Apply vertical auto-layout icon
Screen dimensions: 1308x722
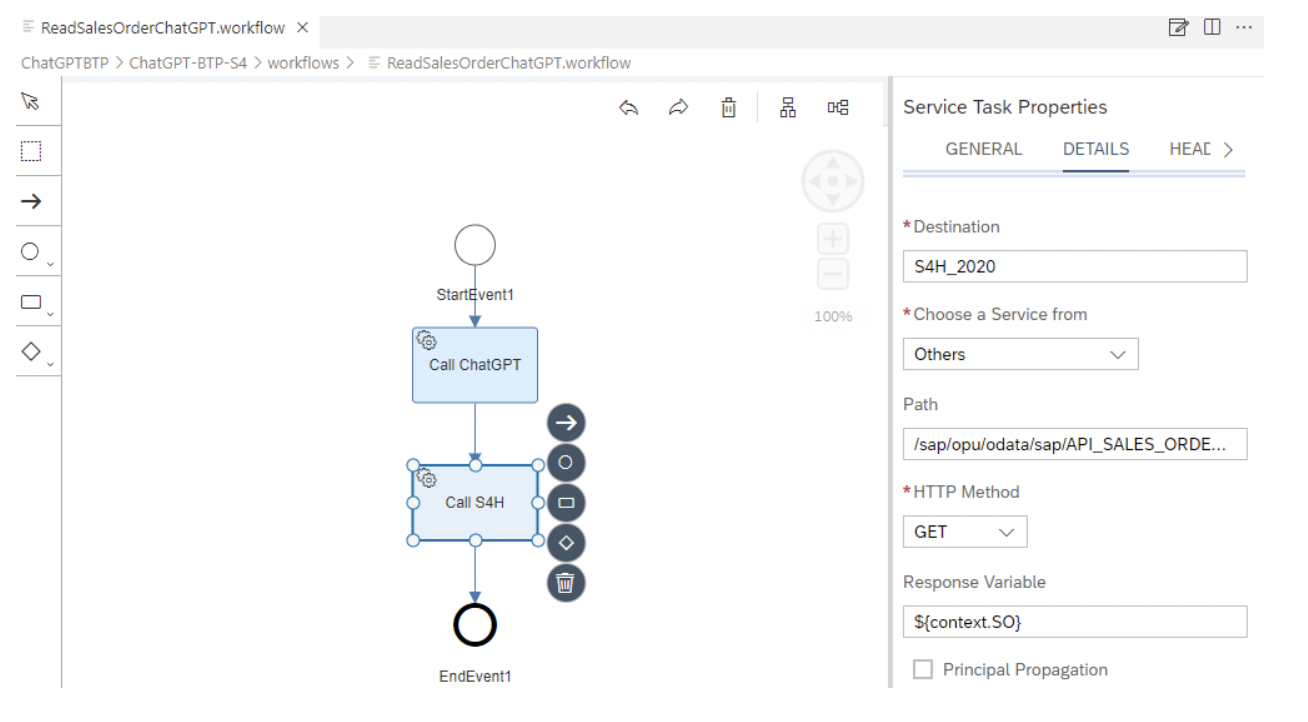pyautogui.click(x=788, y=108)
